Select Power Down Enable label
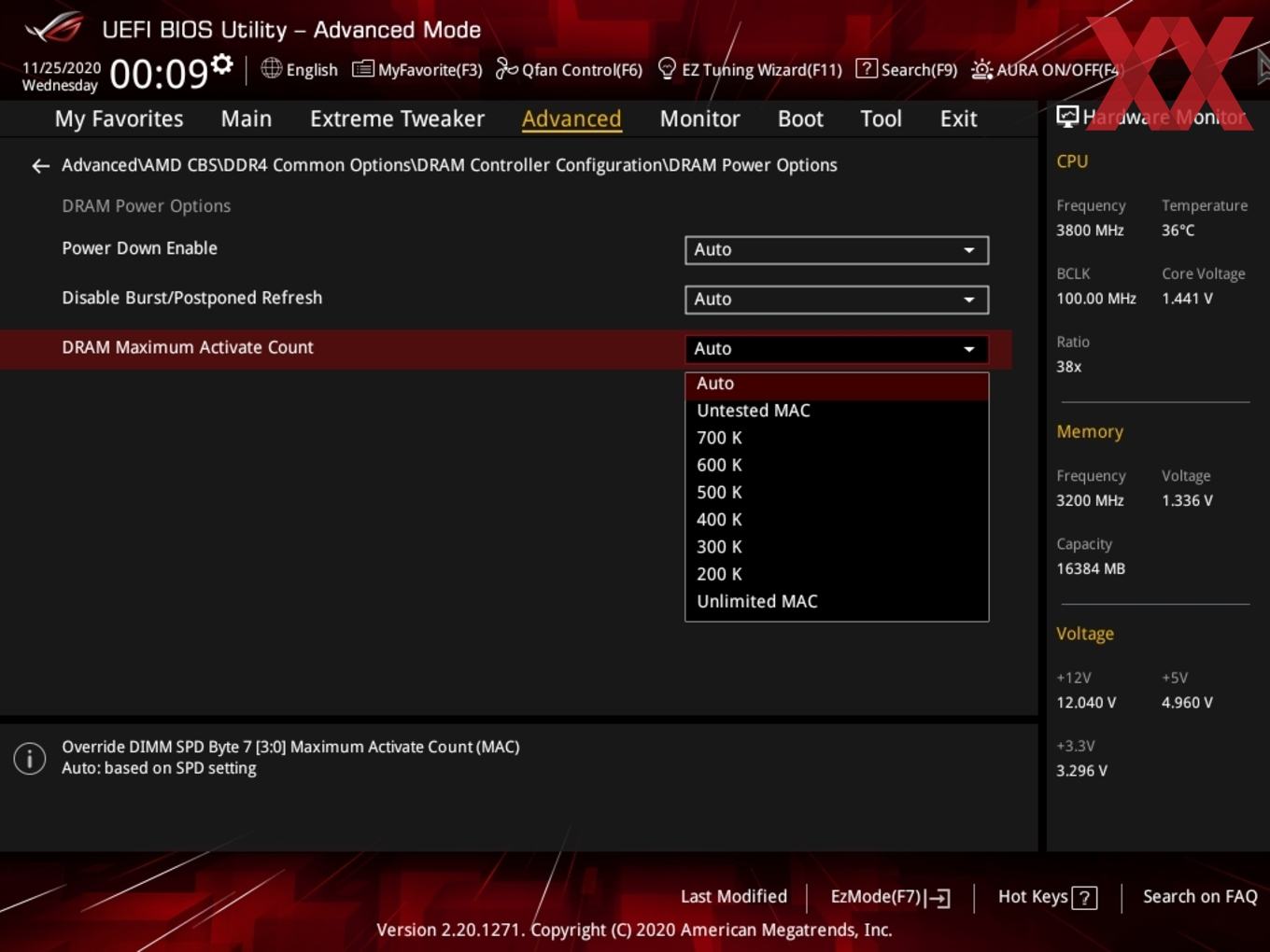This screenshot has width=1270, height=952. pos(140,248)
